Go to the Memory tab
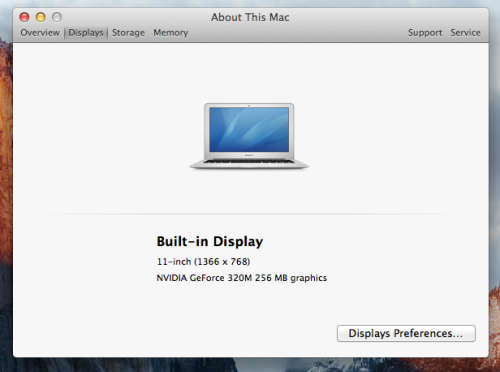 coord(171,33)
